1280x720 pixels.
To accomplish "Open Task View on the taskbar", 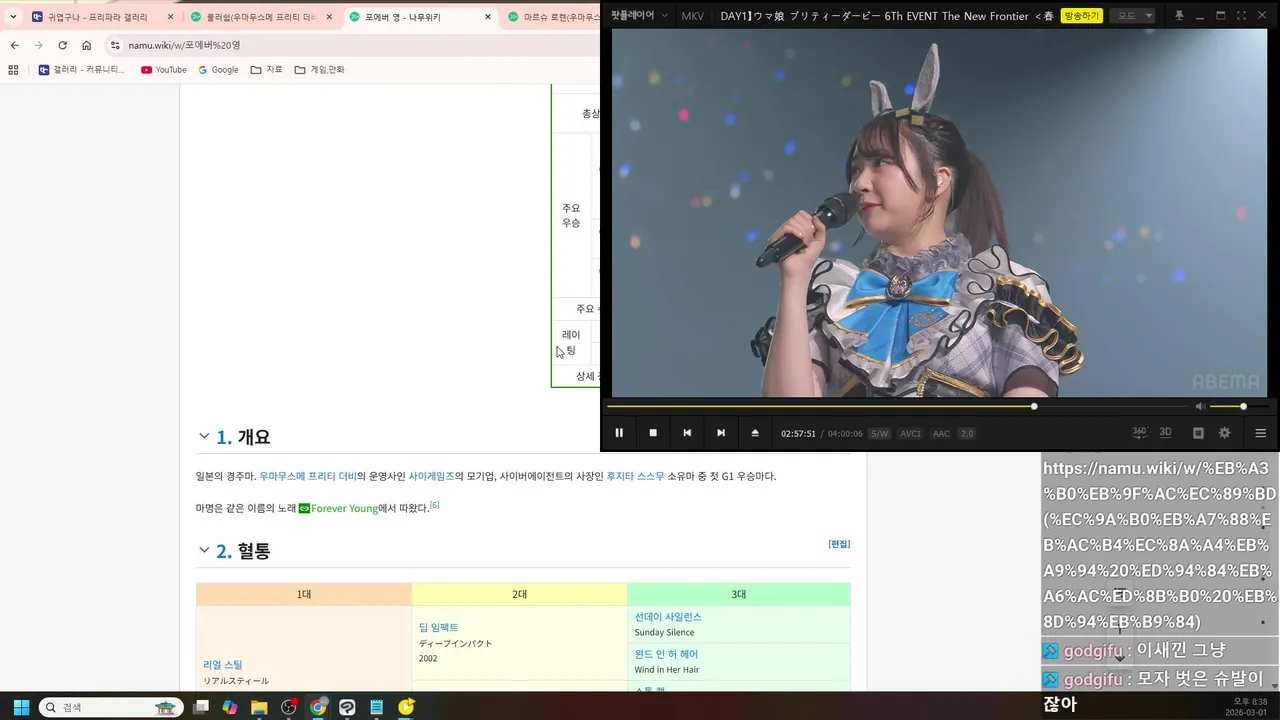I will point(201,707).
